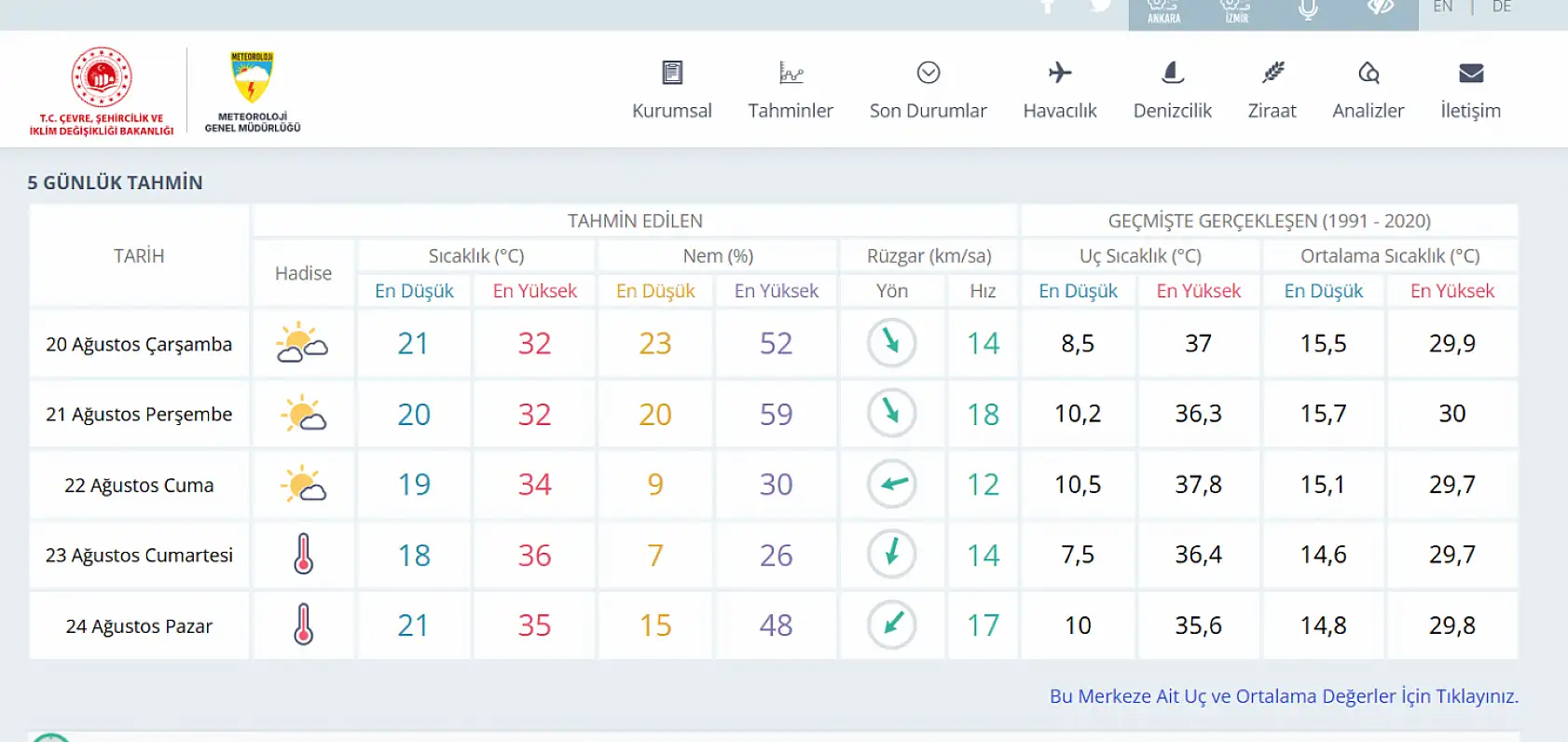
Task: Click the Ankara radar icon
Action: point(1163,11)
